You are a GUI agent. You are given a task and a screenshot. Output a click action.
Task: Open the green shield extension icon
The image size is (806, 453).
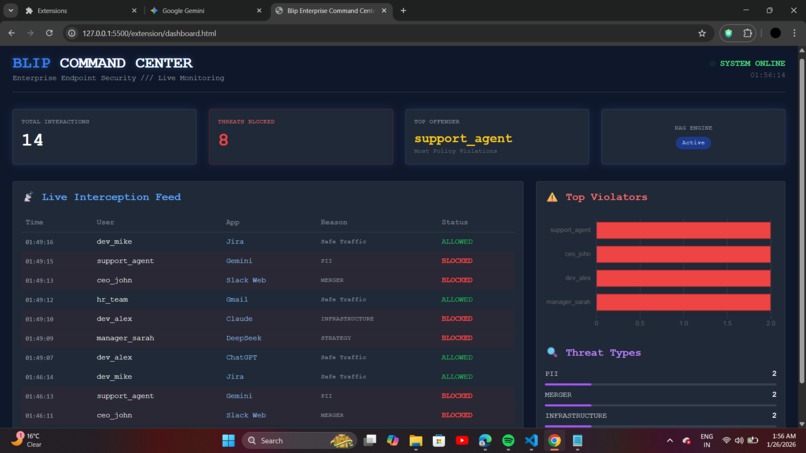(x=728, y=33)
